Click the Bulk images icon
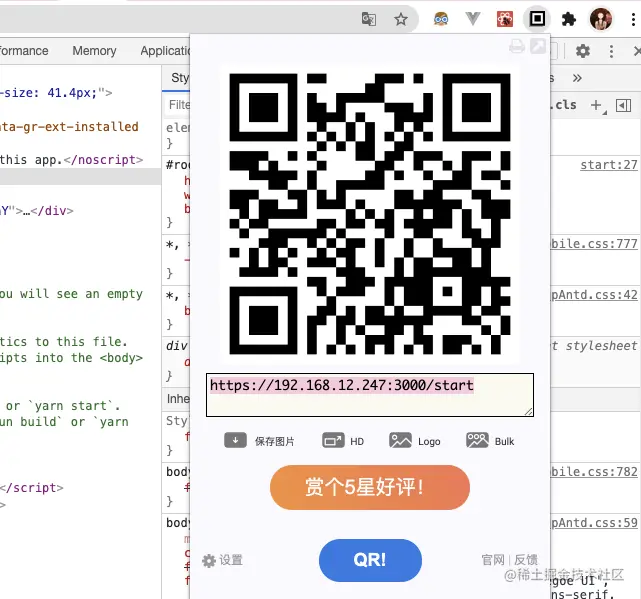The width and height of the screenshot is (641, 599). 477,440
